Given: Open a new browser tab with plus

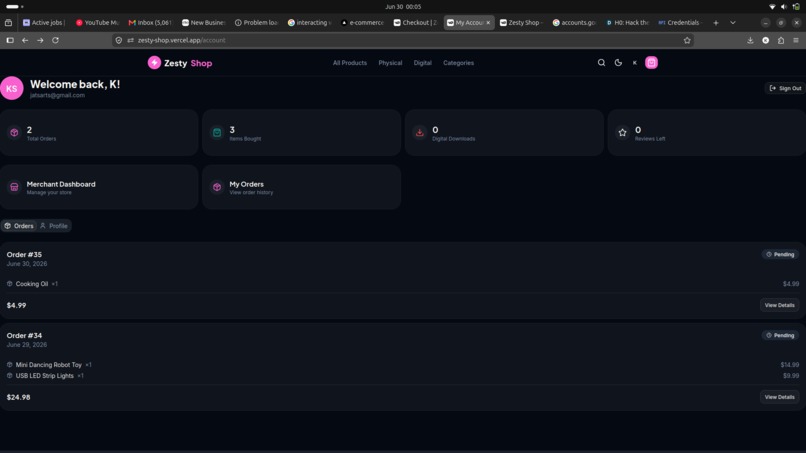Looking at the screenshot, I should click(x=716, y=23).
